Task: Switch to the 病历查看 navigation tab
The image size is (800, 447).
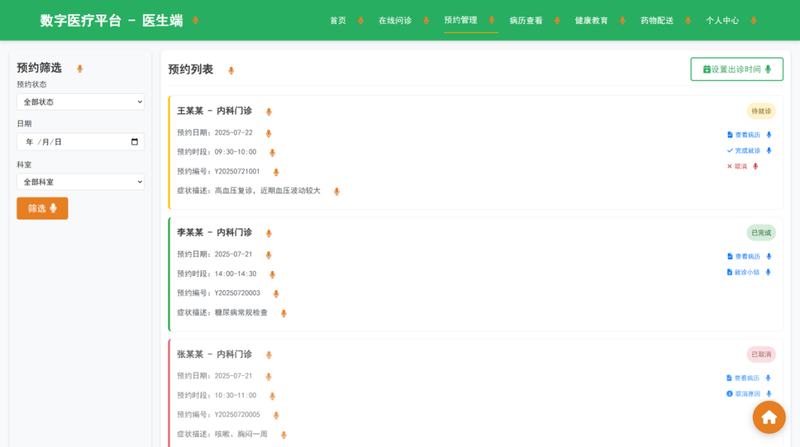Action: 525,21
